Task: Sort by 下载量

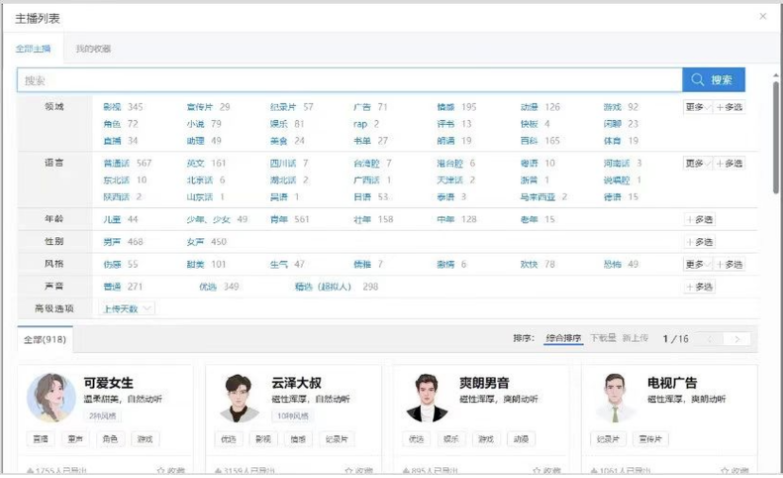Action: [603, 338]
